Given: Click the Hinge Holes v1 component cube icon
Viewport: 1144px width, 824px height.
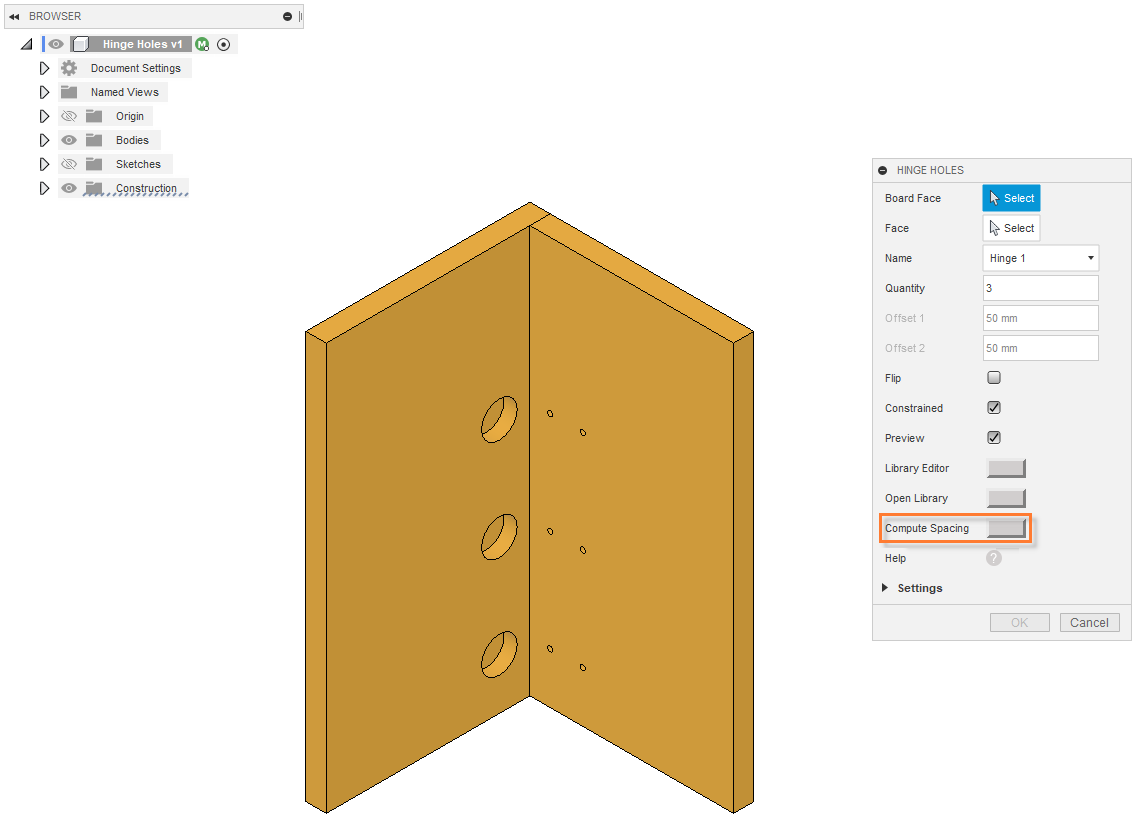Looking at the screenshot, I should [81, 45].
